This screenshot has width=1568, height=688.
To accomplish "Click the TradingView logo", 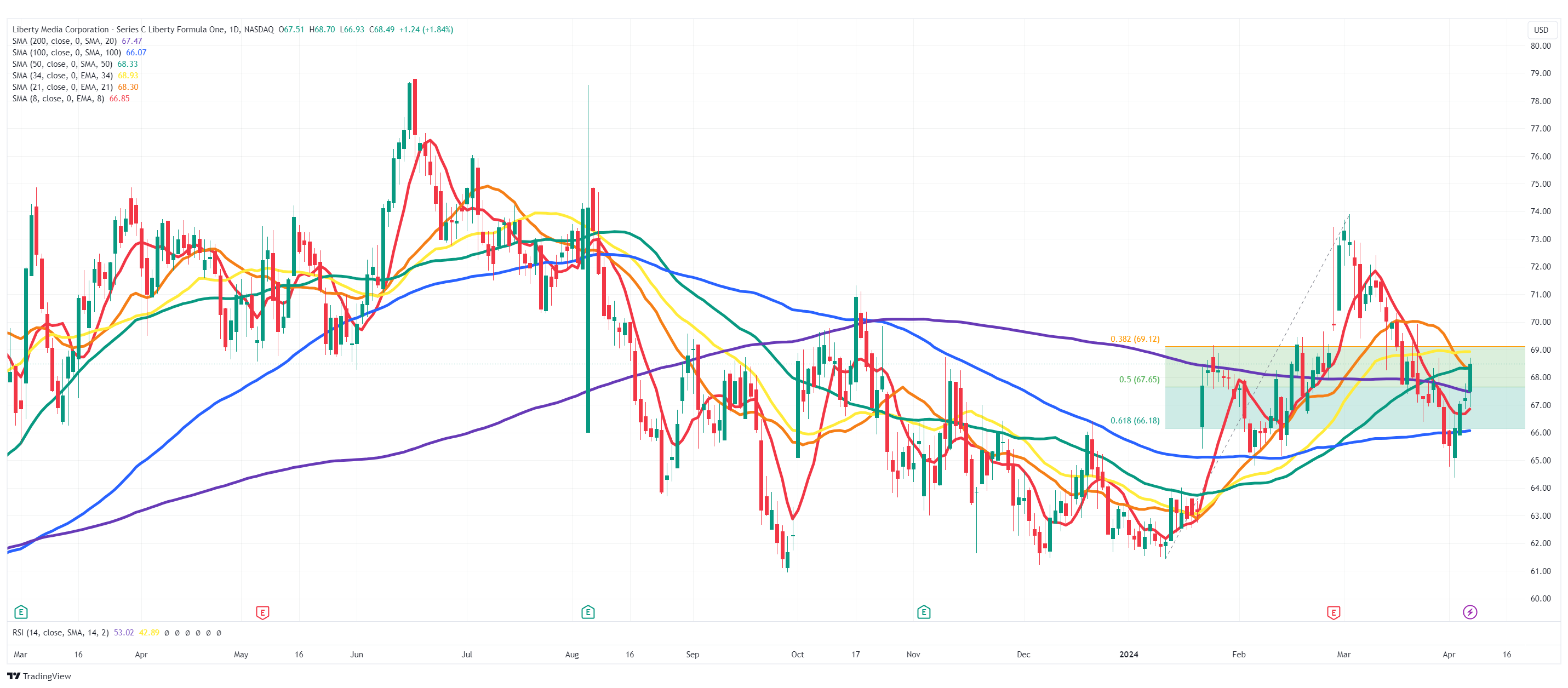I will click(x=39, y=676).
